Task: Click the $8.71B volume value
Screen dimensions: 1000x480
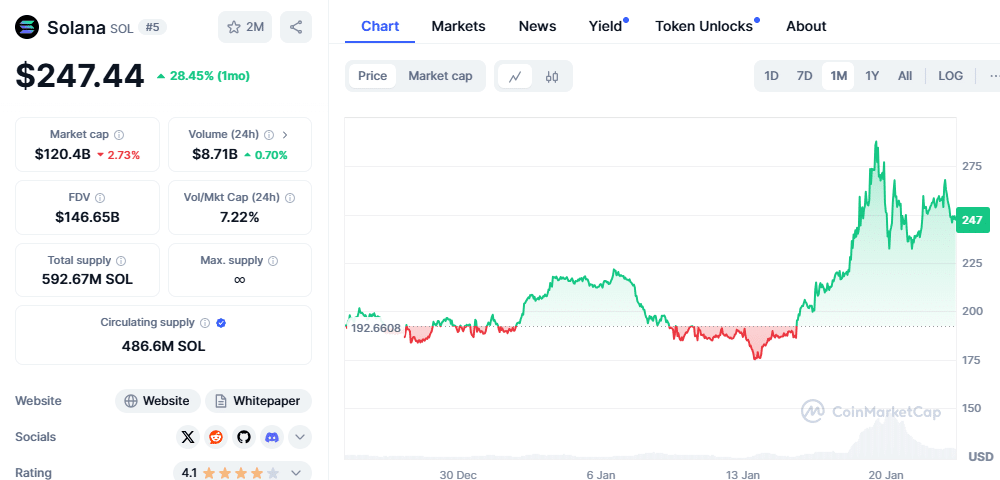Action: pyautogui.click(x=215, y=154)
